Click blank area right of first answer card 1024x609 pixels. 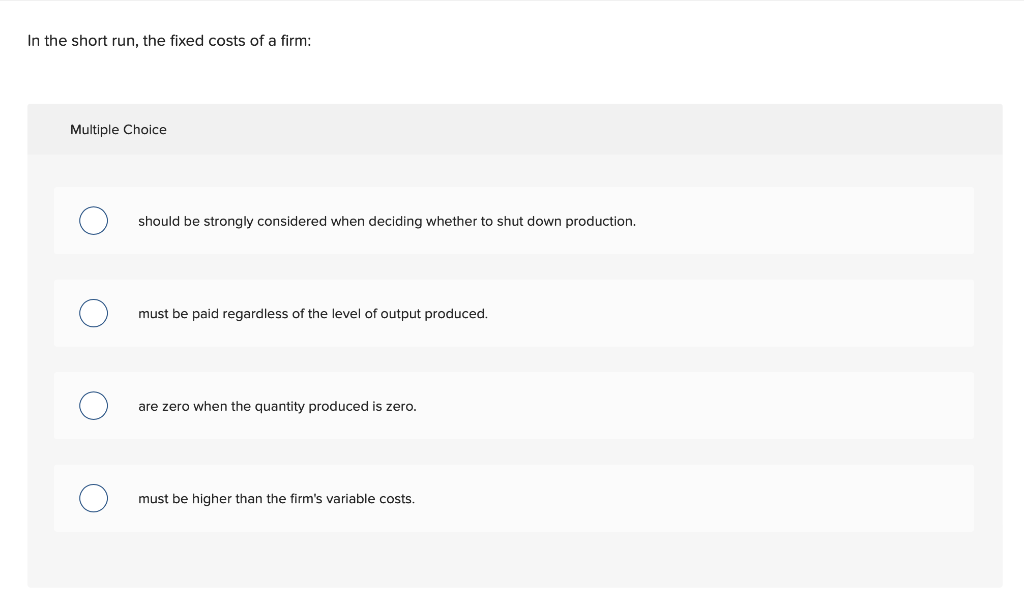coord(803,221)
